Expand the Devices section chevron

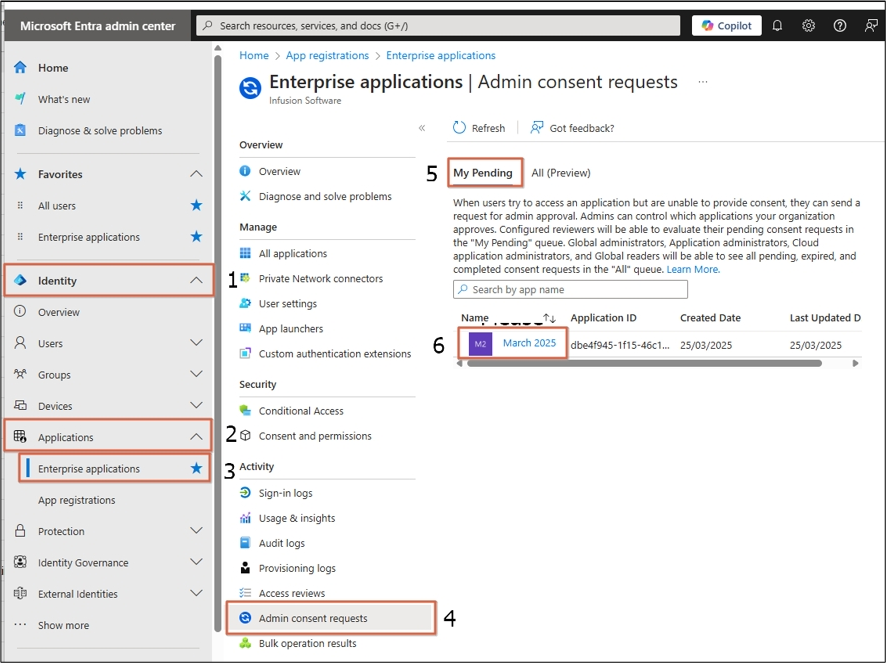(x=196, y=405)
